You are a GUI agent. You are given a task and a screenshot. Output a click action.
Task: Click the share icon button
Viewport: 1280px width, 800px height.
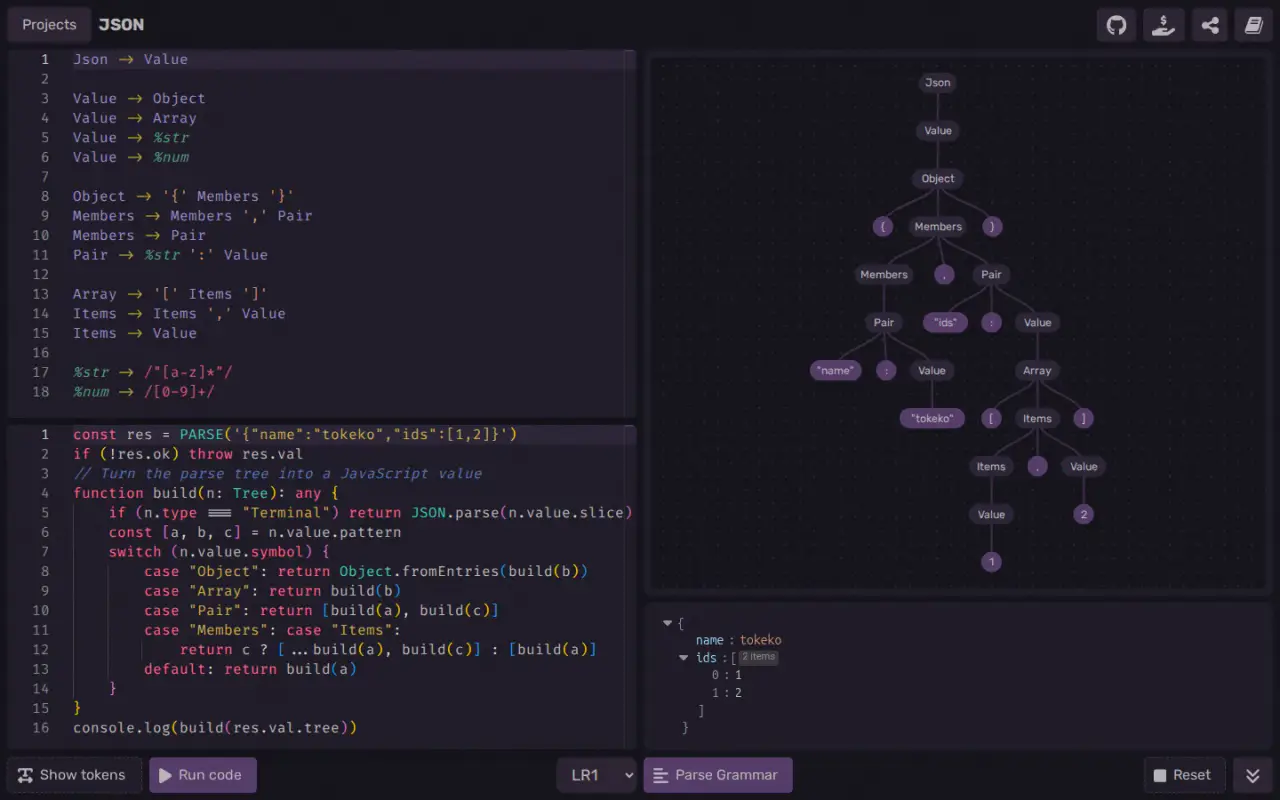(1209, 25)
